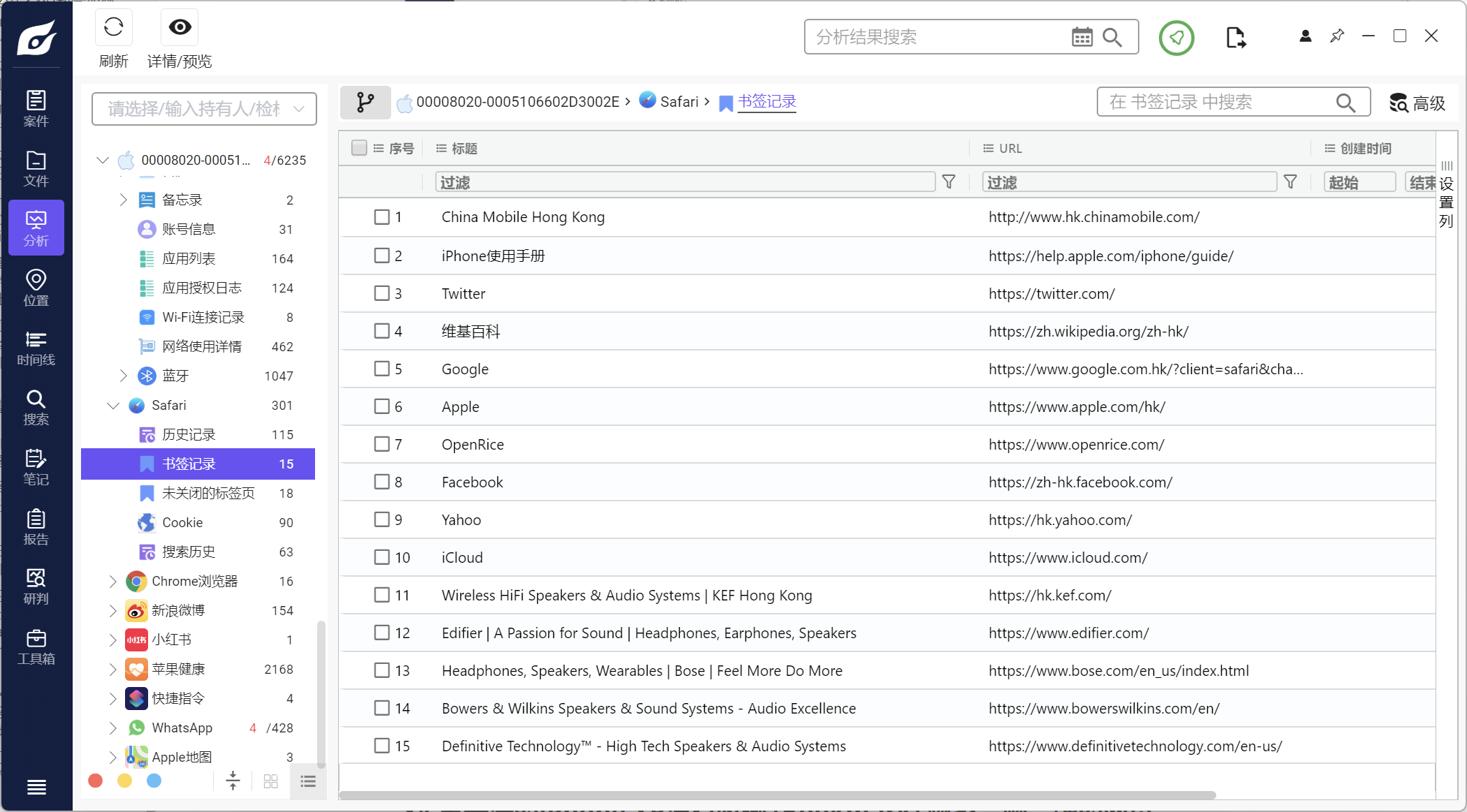Expand the 蓝牙 tree node

[124, 376]
